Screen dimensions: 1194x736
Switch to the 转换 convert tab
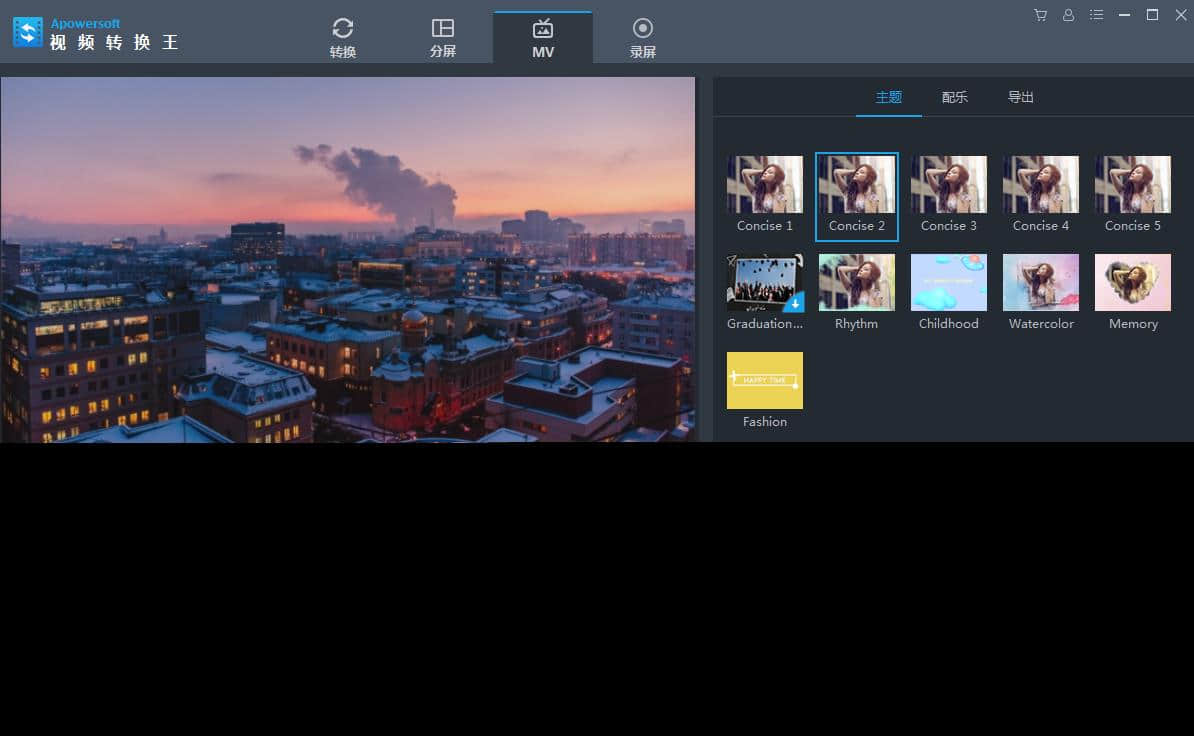click(x=343, y=37)
